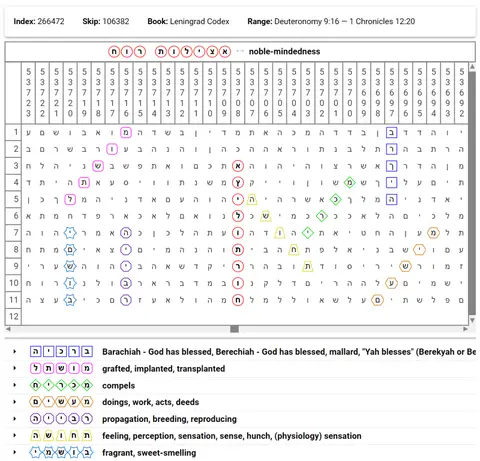This screenshot has height=461, width=480.
Task: Click the pink squared tav in row 4
Action: pos(84,182)
